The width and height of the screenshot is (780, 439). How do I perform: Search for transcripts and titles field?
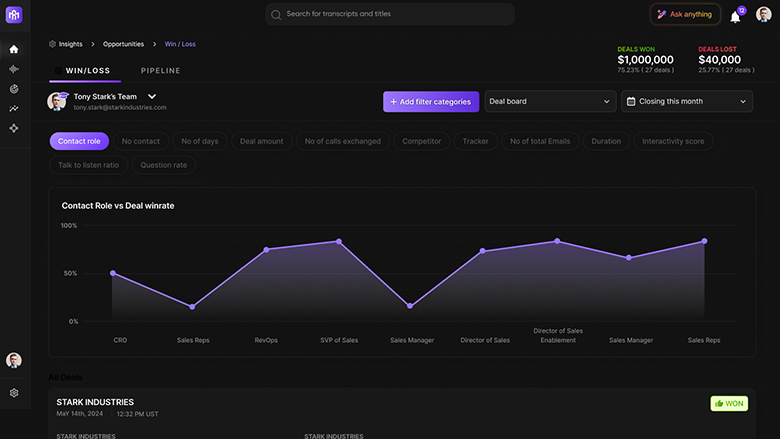390,14
